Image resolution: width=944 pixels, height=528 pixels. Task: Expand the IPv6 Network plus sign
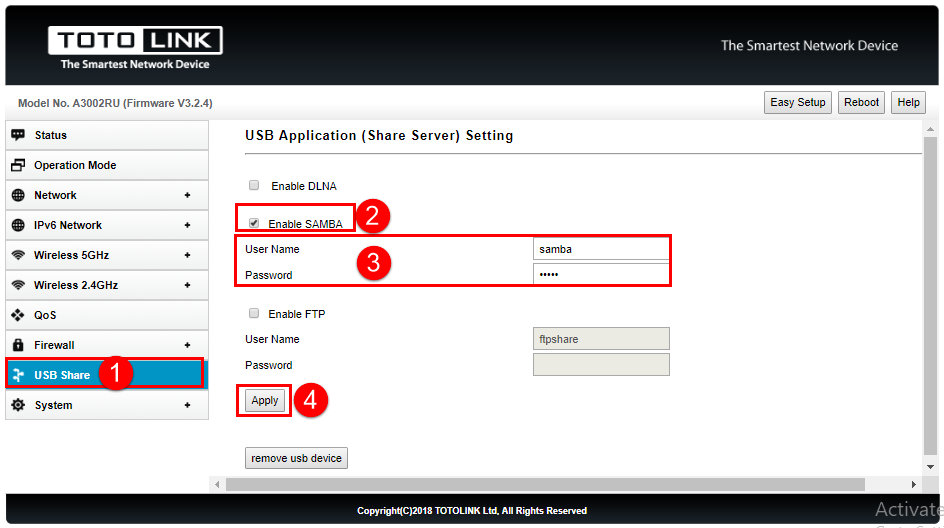187,225
